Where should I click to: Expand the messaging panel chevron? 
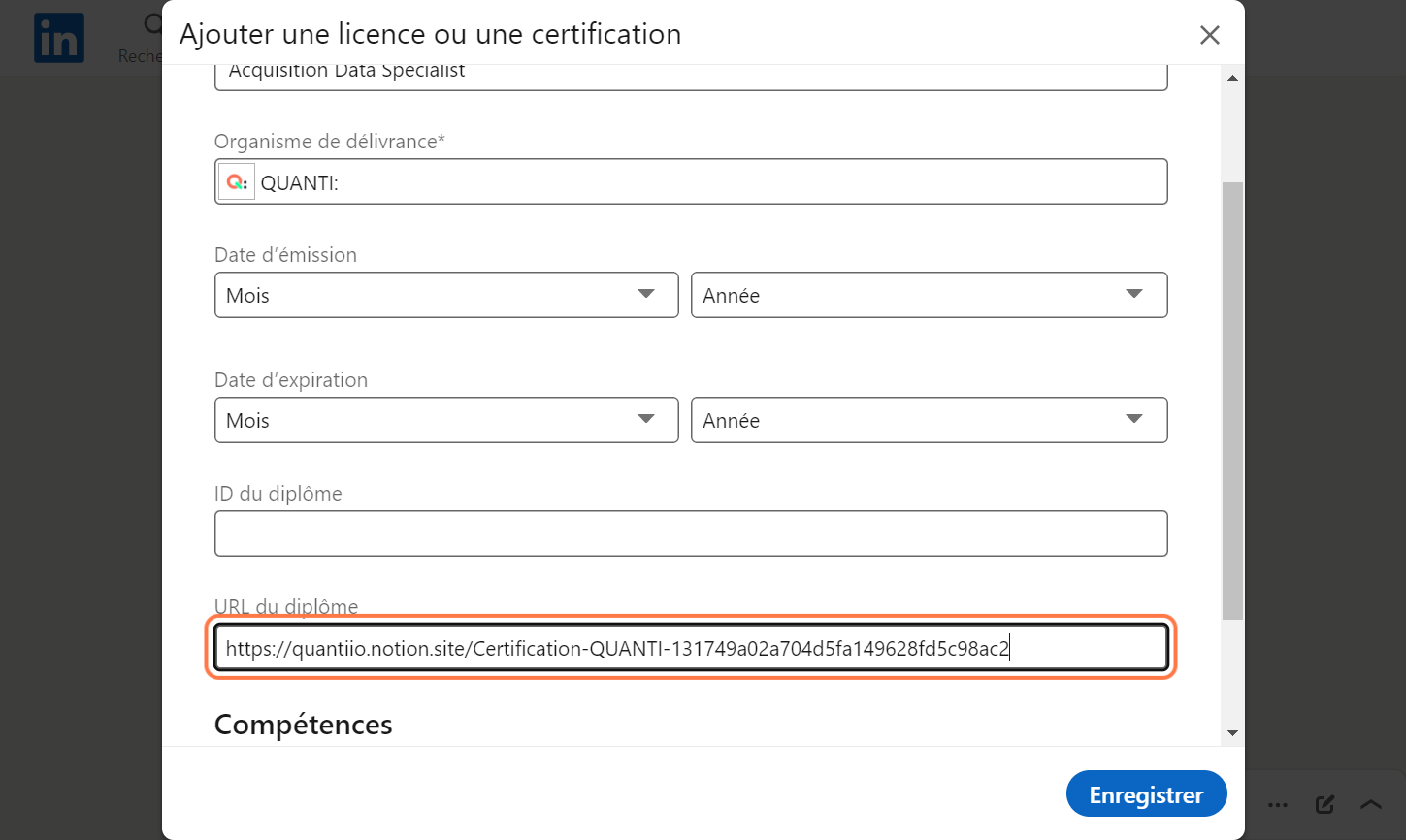coord(1371,804)
